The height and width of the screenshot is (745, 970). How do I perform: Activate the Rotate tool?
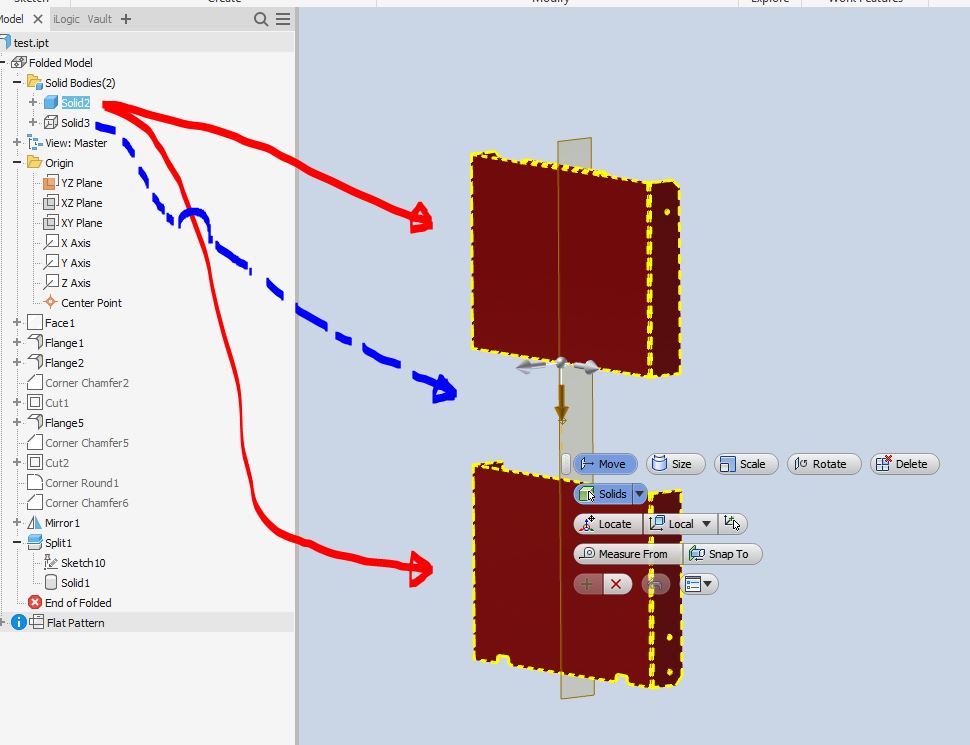click(824, 463)
